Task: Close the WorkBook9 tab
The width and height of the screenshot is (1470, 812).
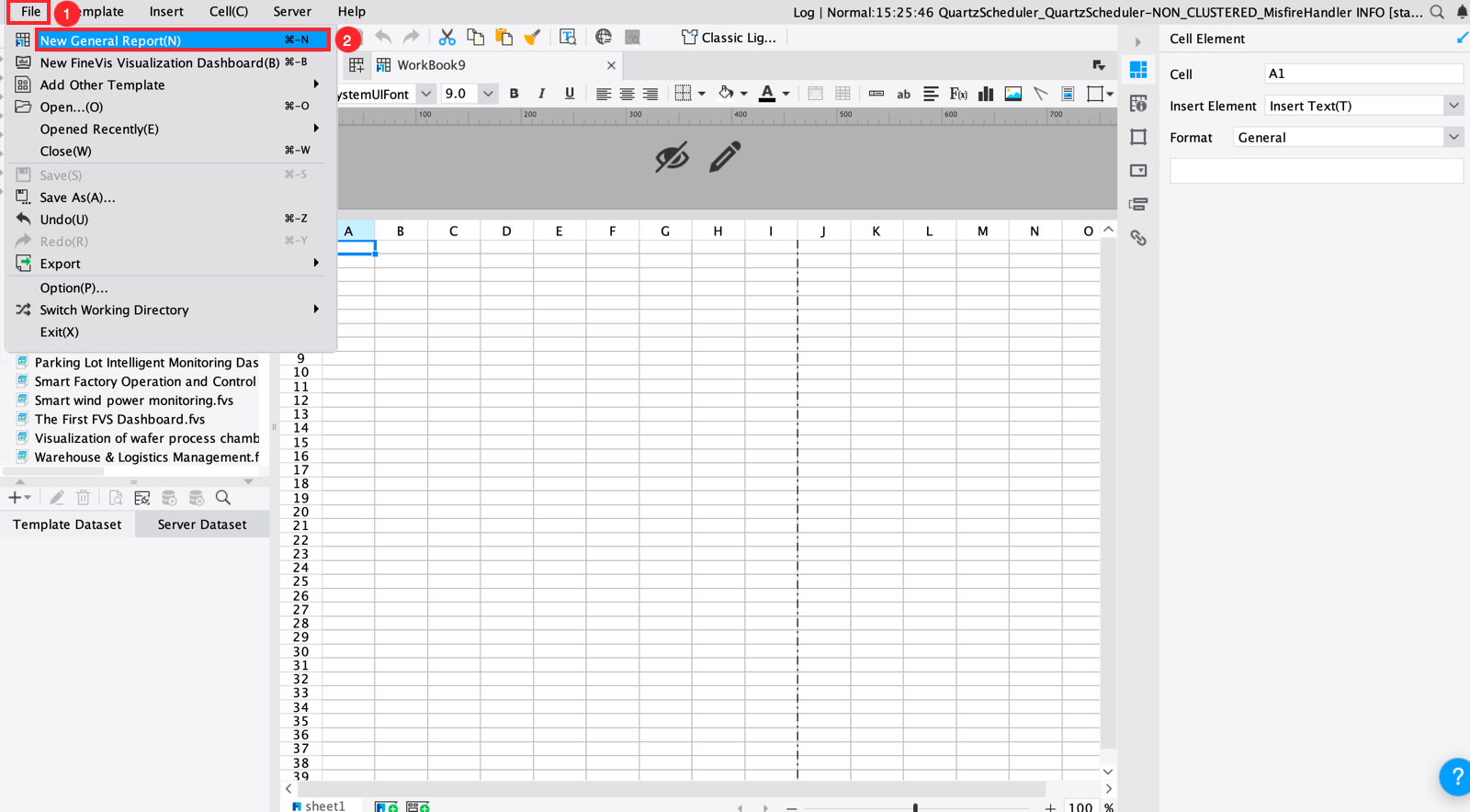Action: point(611,65)
